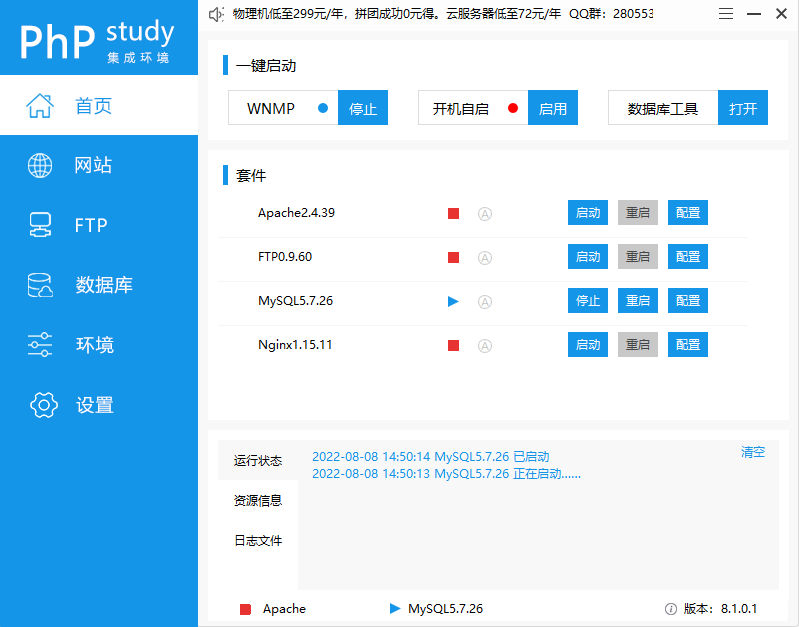
Task: Click the 版本: 8.1.0.1 text
Action: (x=720, y=609)
